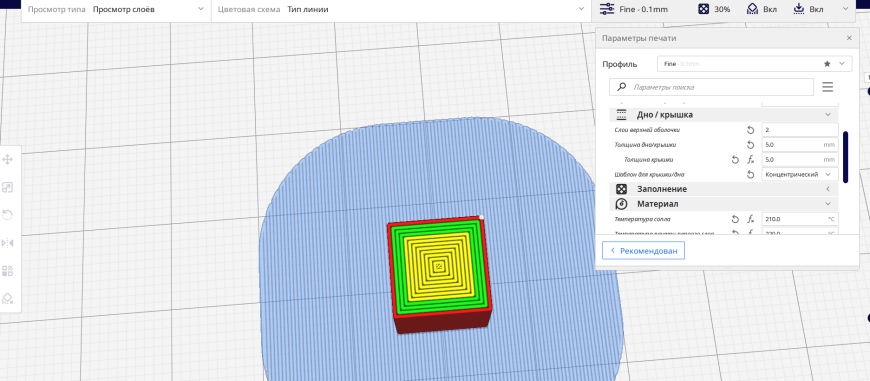
Task: Select the Scale tool in left toolbar
Action: coord(8,187)
